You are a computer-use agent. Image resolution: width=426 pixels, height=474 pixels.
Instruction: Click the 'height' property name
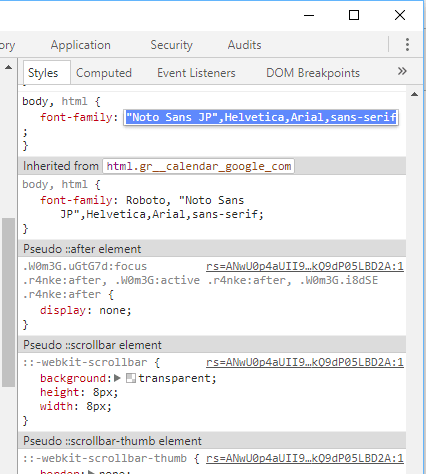60,392
